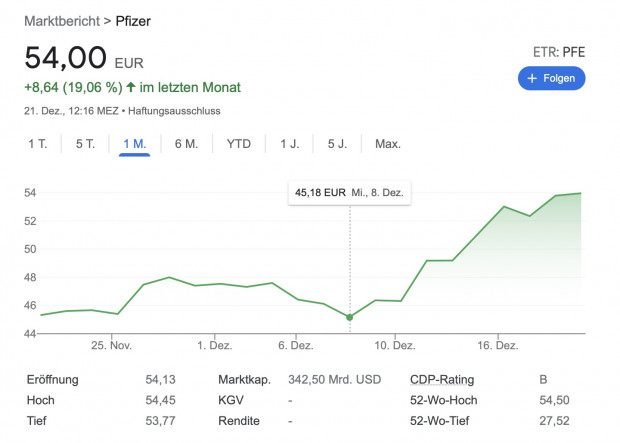Click the 25. Nov. axis label
This screenshot has height=443, width=620.
(112, 346)
